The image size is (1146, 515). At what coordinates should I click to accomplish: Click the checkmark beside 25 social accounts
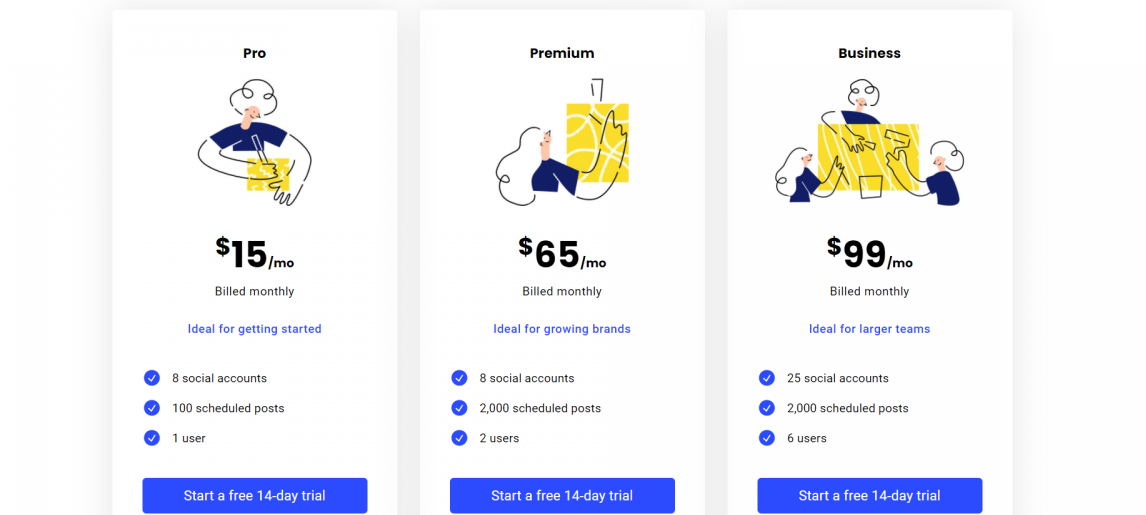(767, 378)
